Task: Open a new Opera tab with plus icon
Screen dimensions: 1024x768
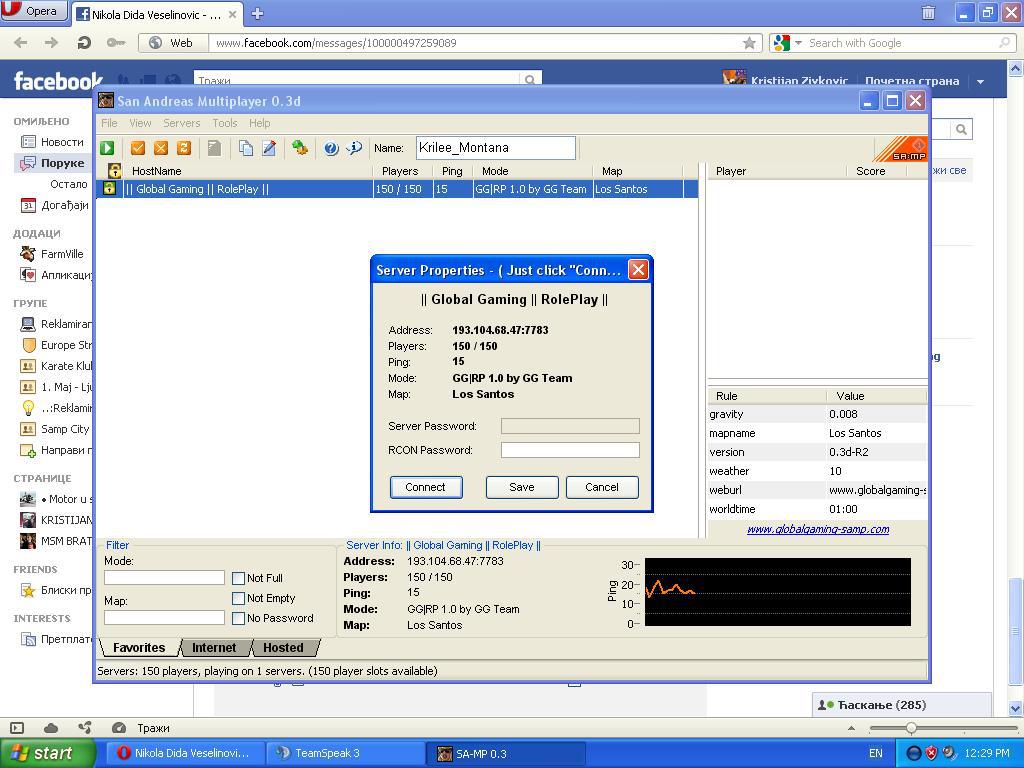Action: pyautogui.click(x=258, y=14)
